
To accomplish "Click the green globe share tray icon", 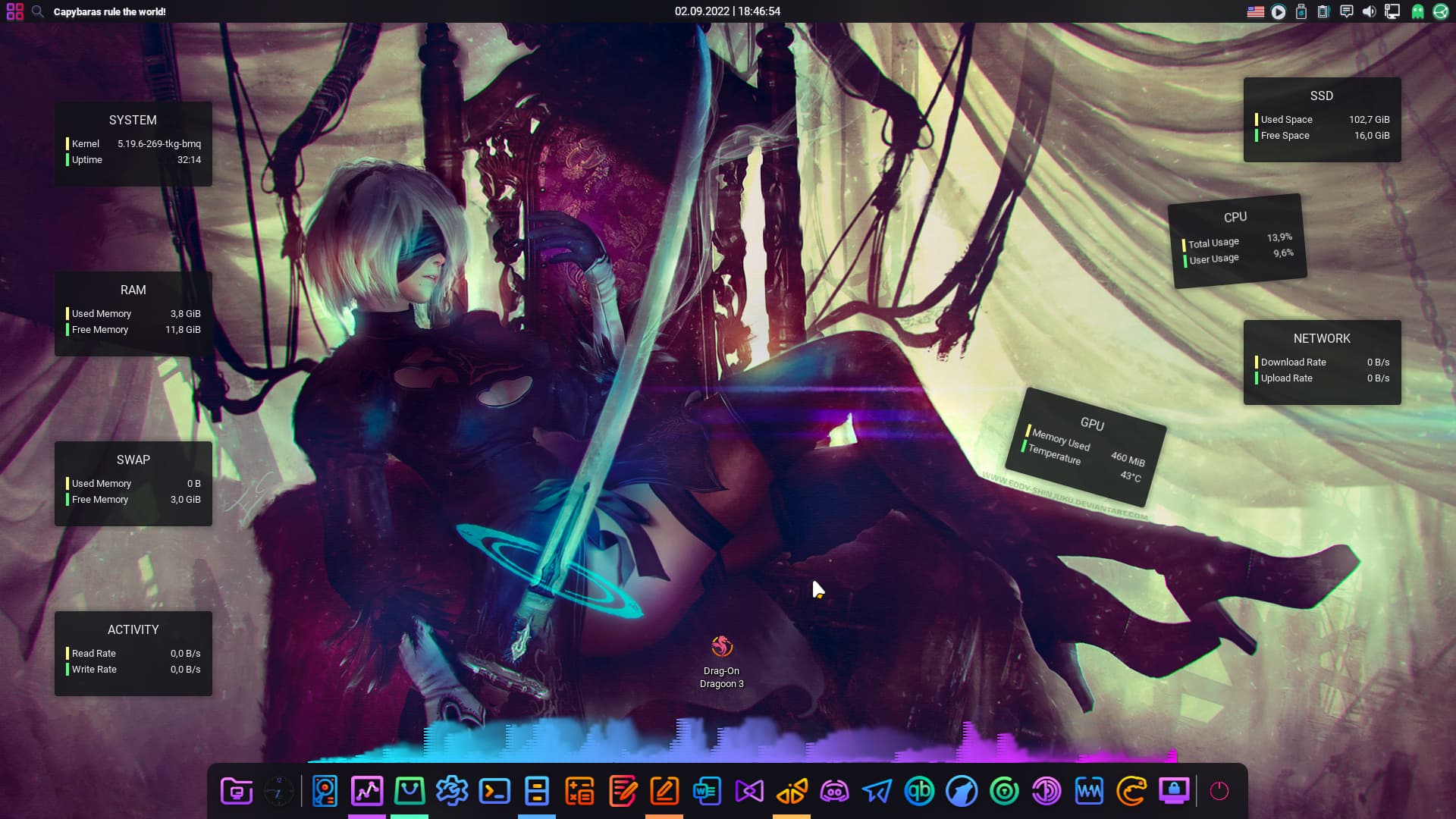I will (1441, 11).
